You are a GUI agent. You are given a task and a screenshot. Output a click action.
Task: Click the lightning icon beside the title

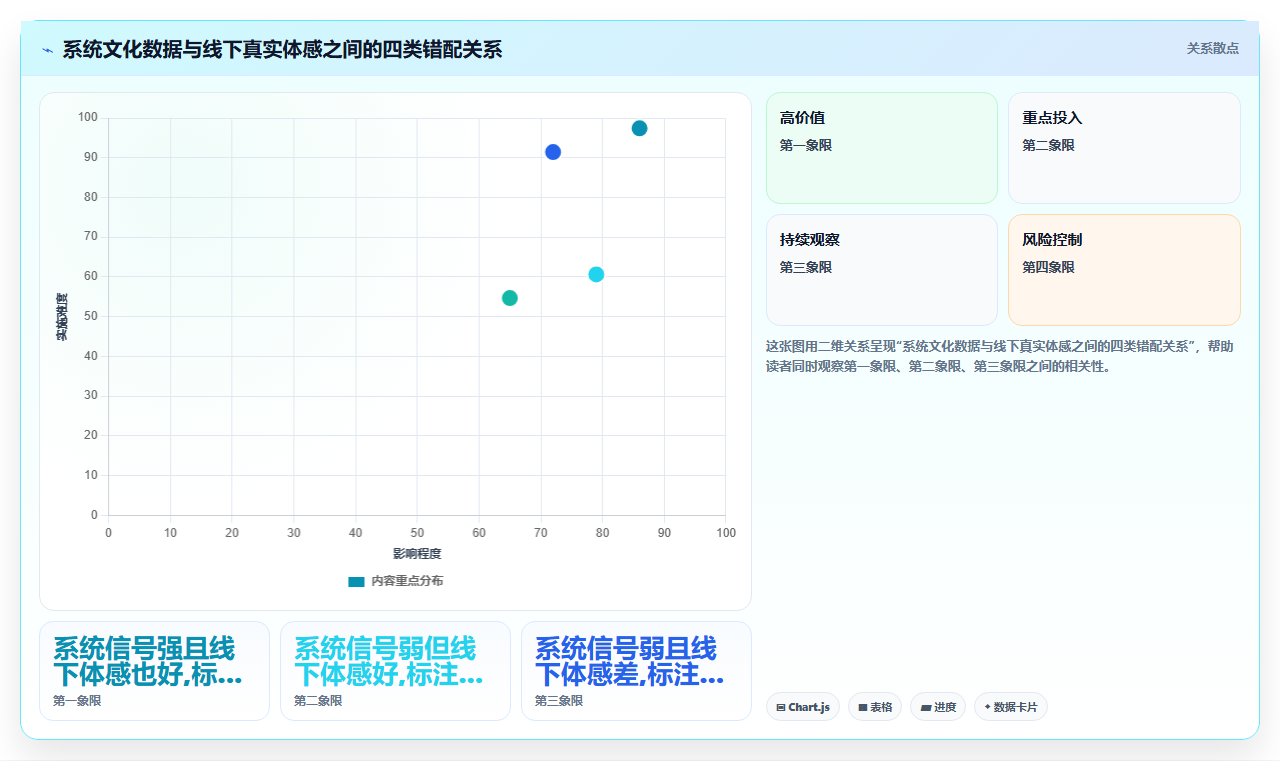(47, 50)
